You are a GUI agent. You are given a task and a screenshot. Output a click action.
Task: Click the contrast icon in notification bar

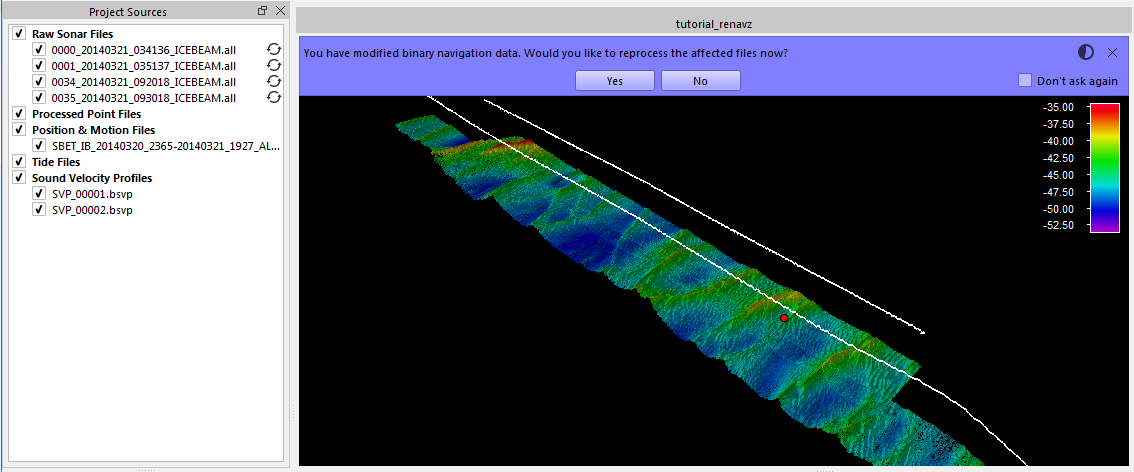tap(1086, 52)
